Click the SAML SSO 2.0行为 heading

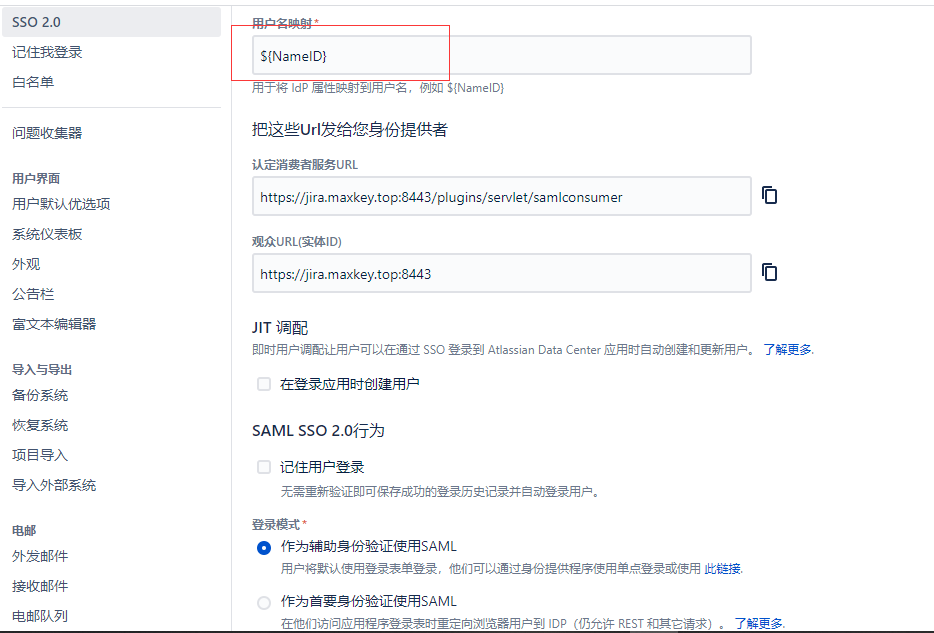point(318,431)
